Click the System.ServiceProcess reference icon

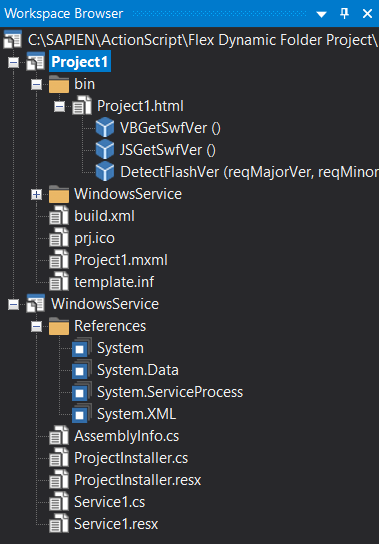[x=82, y=392]
